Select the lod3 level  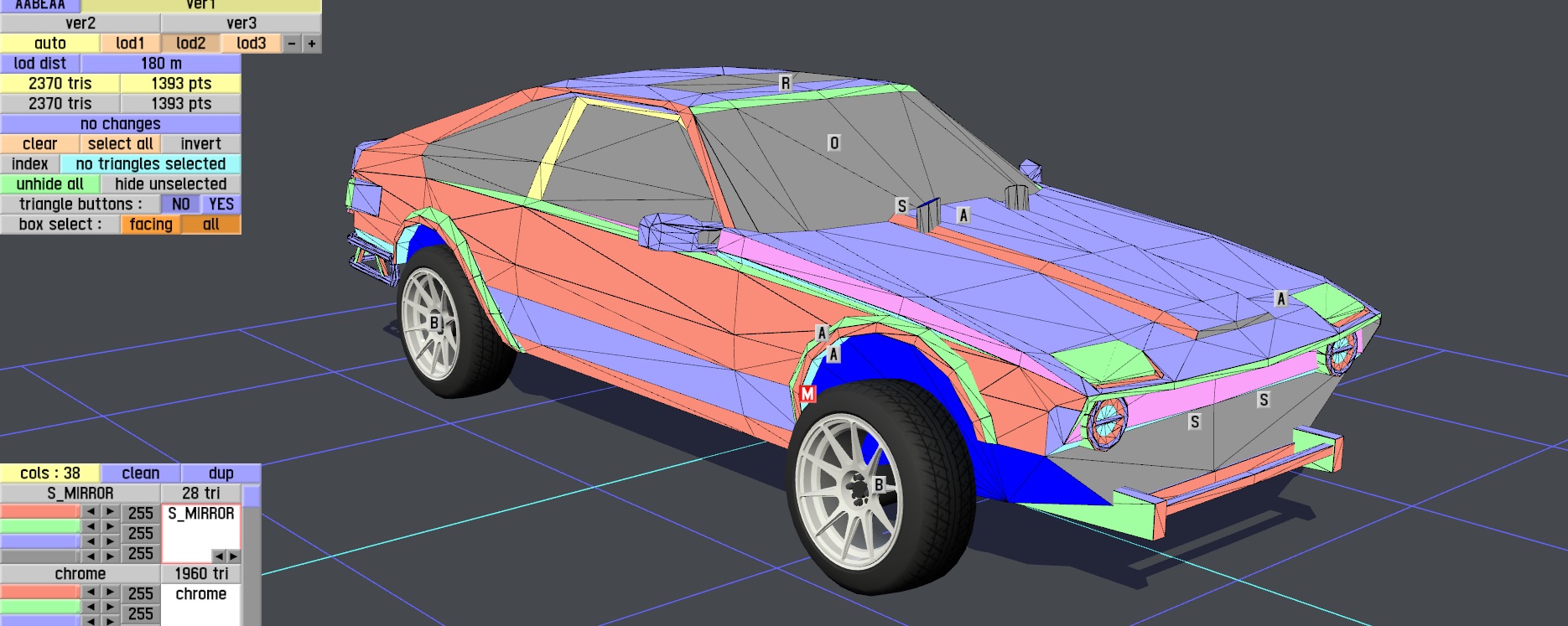pos(252,44)
